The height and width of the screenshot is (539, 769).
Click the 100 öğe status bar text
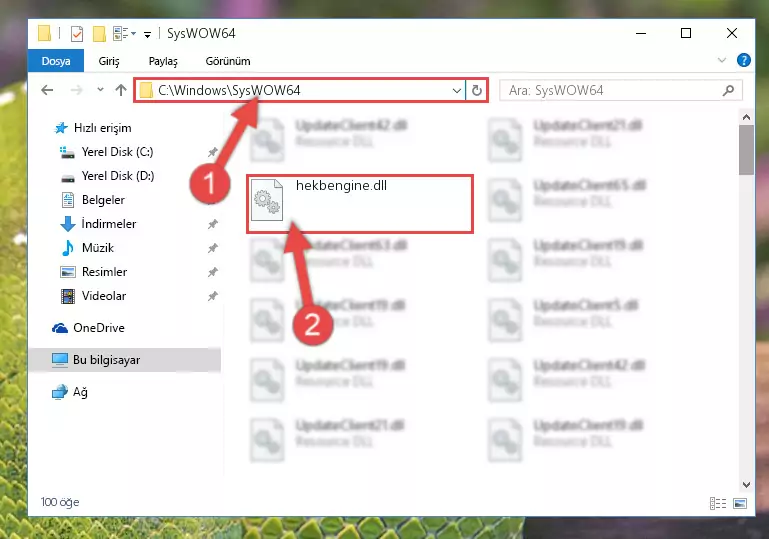click(x=60, y=502)
